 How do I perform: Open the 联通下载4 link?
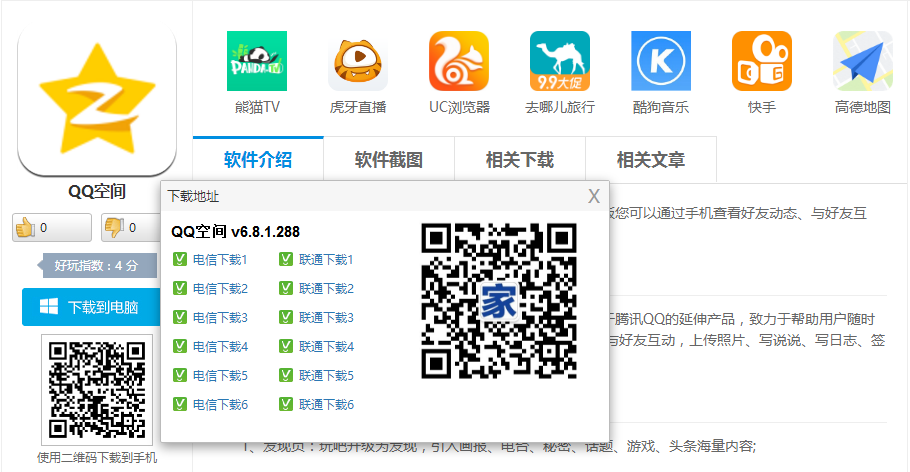[326, 347]
